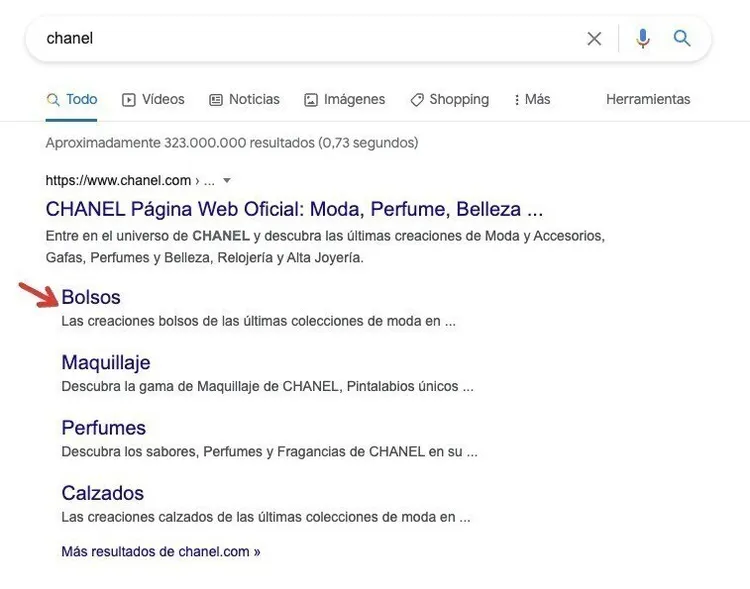Open Herramientas search tools
This screenshot has width=750, height=589.
(x=648, y=100)
